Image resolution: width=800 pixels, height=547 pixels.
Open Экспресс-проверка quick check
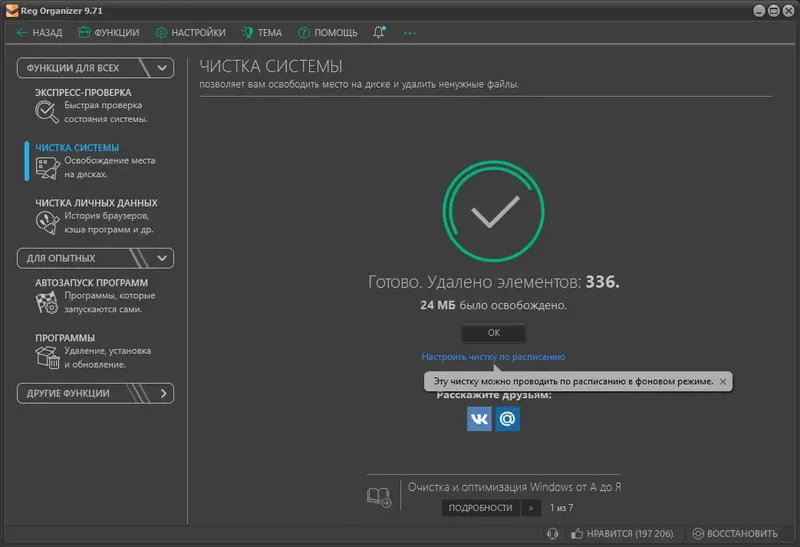pos(92,106)
